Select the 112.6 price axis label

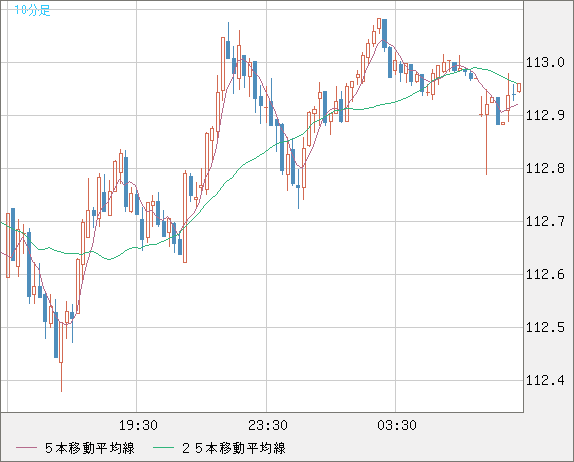coord(545,274)
